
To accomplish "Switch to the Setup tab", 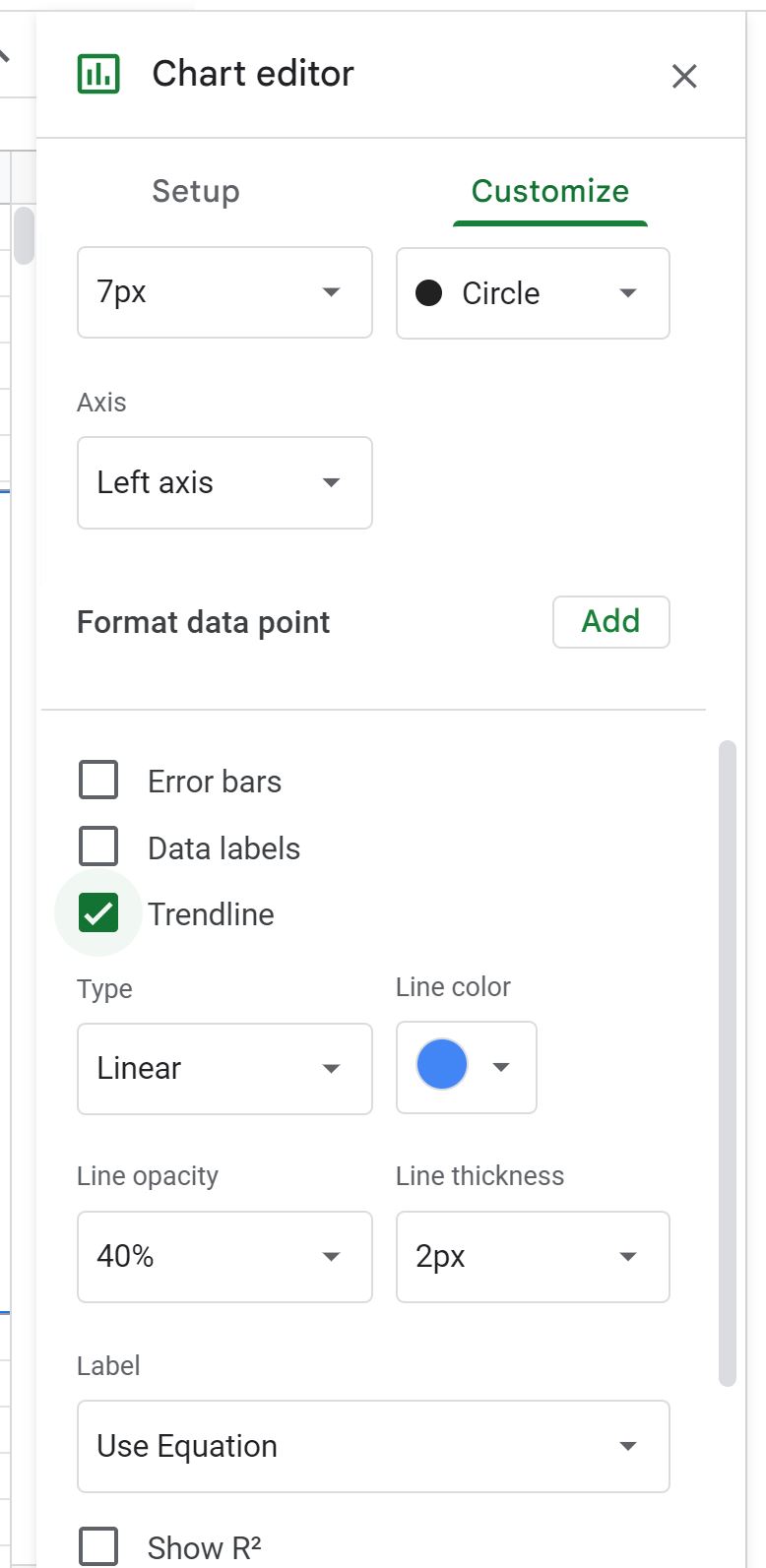I will pyautogui.click(x=196, y=191).
